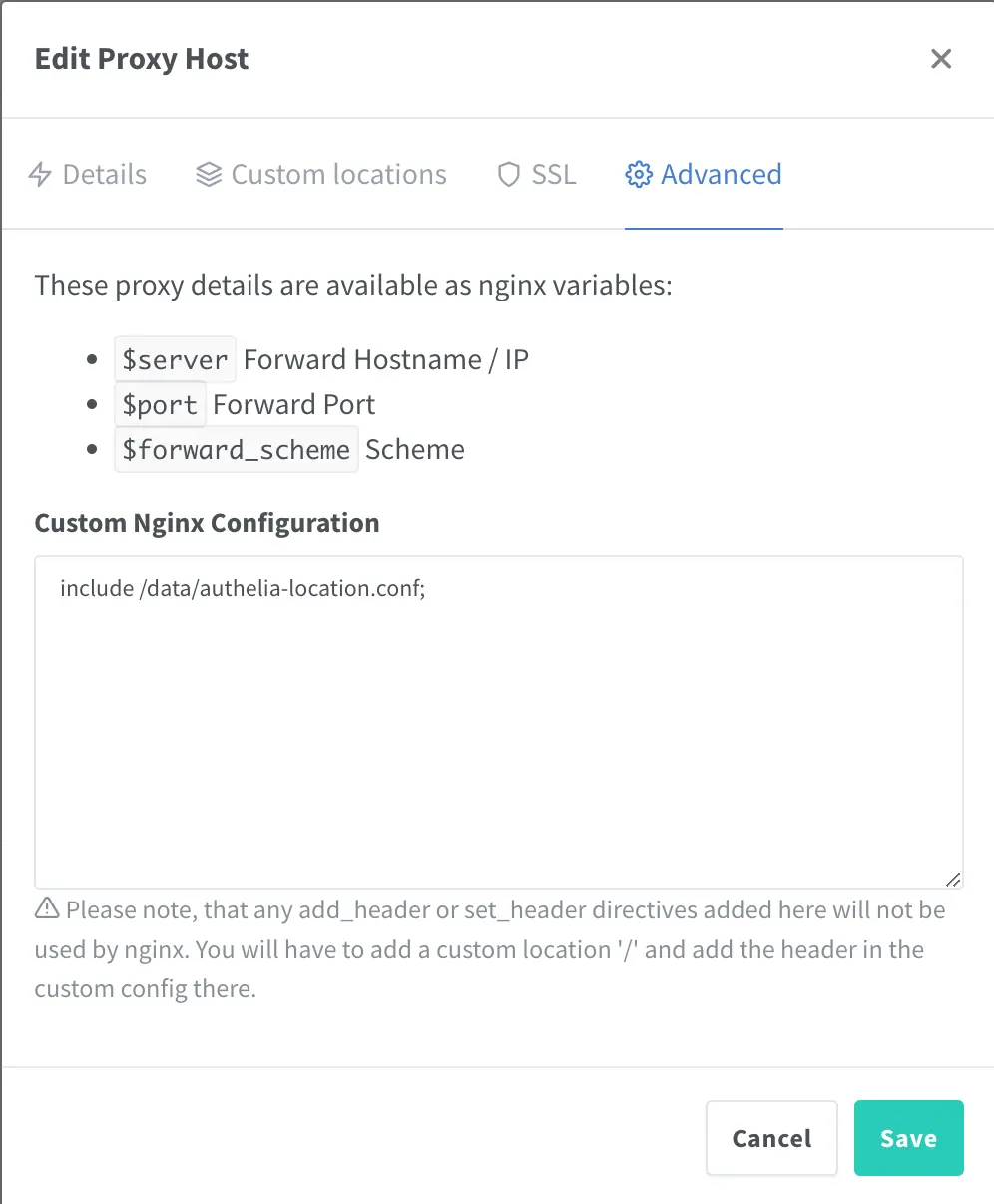Open the Custom locations tab
Screen dimensions: 994x1204
coord(338,175)
